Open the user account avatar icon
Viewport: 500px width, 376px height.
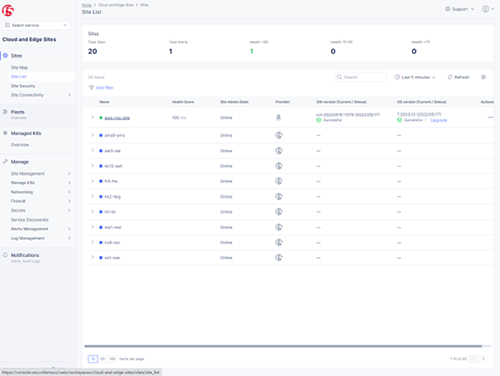(485, 9)
